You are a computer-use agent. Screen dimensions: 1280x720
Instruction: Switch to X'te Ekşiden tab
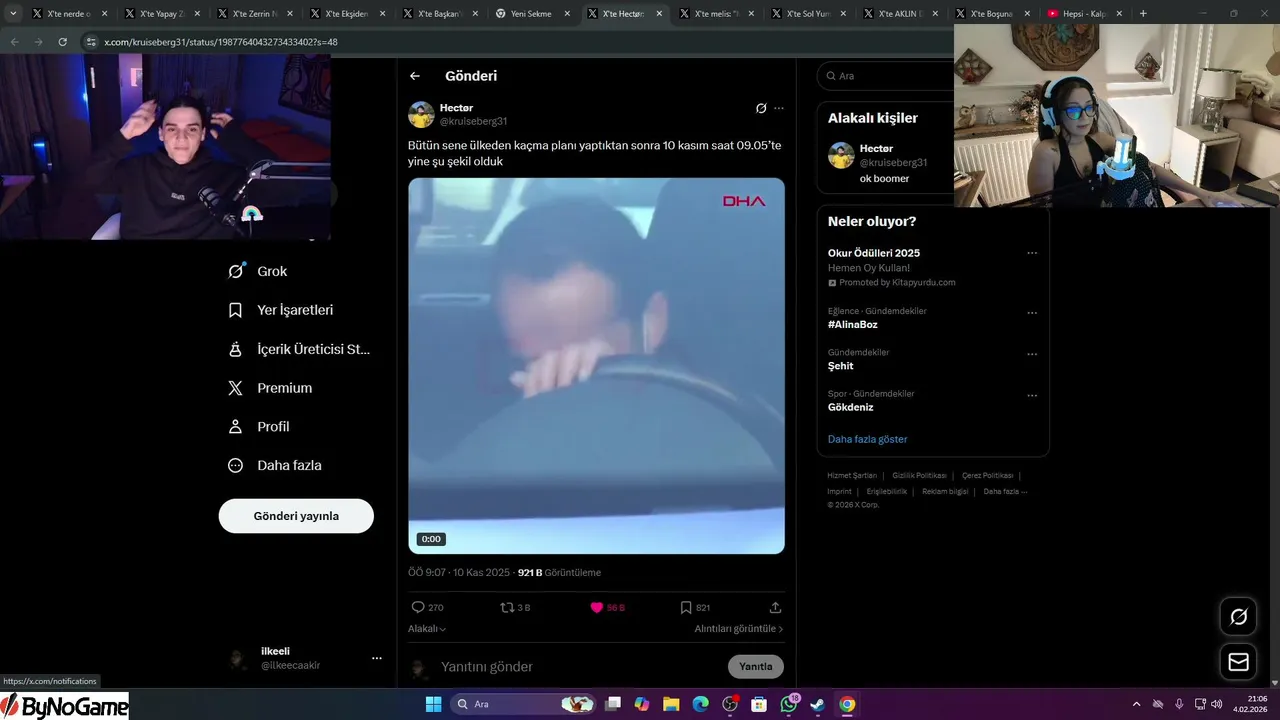pyautogui.click(x=346, y=14)
